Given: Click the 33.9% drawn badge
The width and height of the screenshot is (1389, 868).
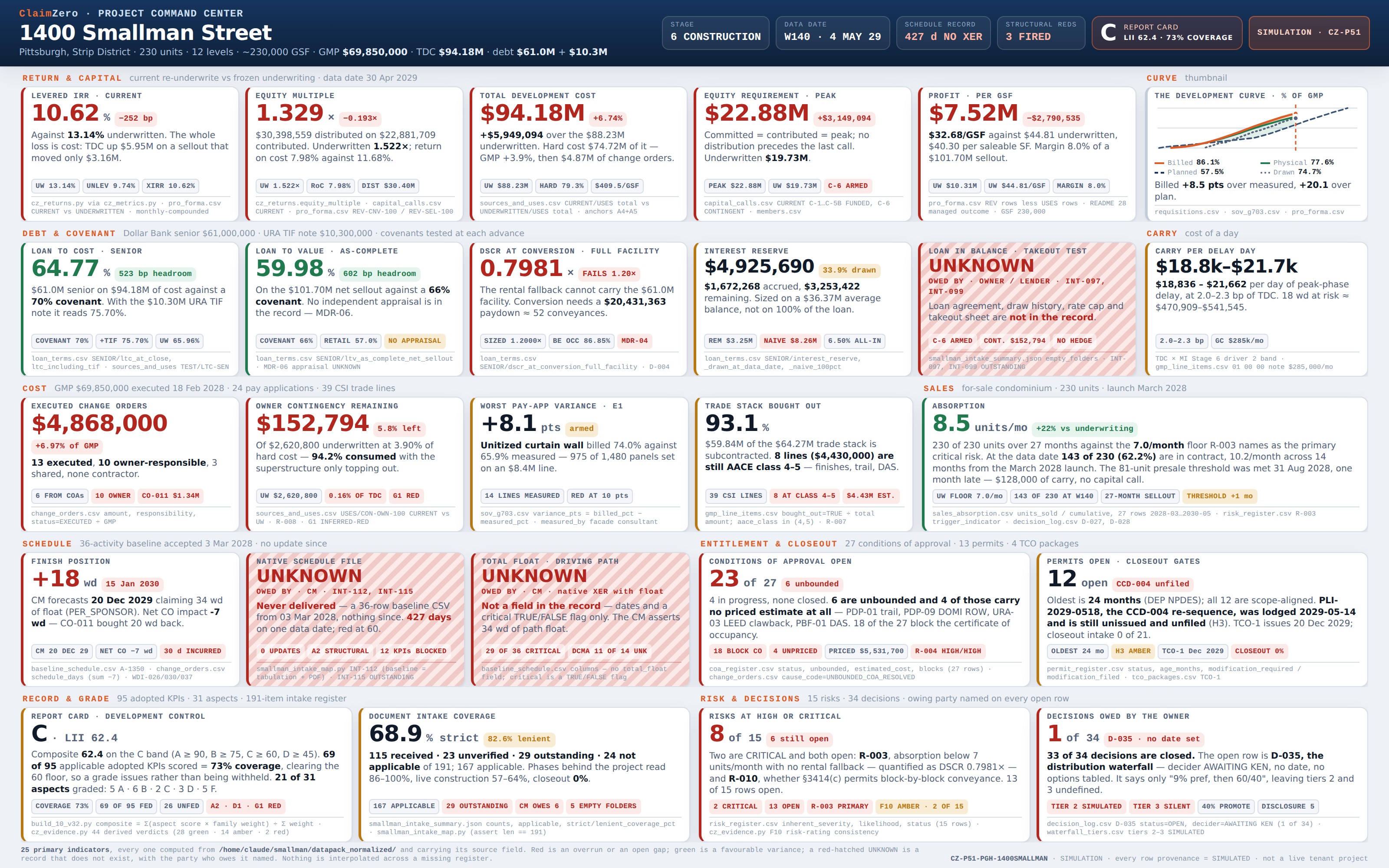Looking at the screenshot, I should [849, 270].
